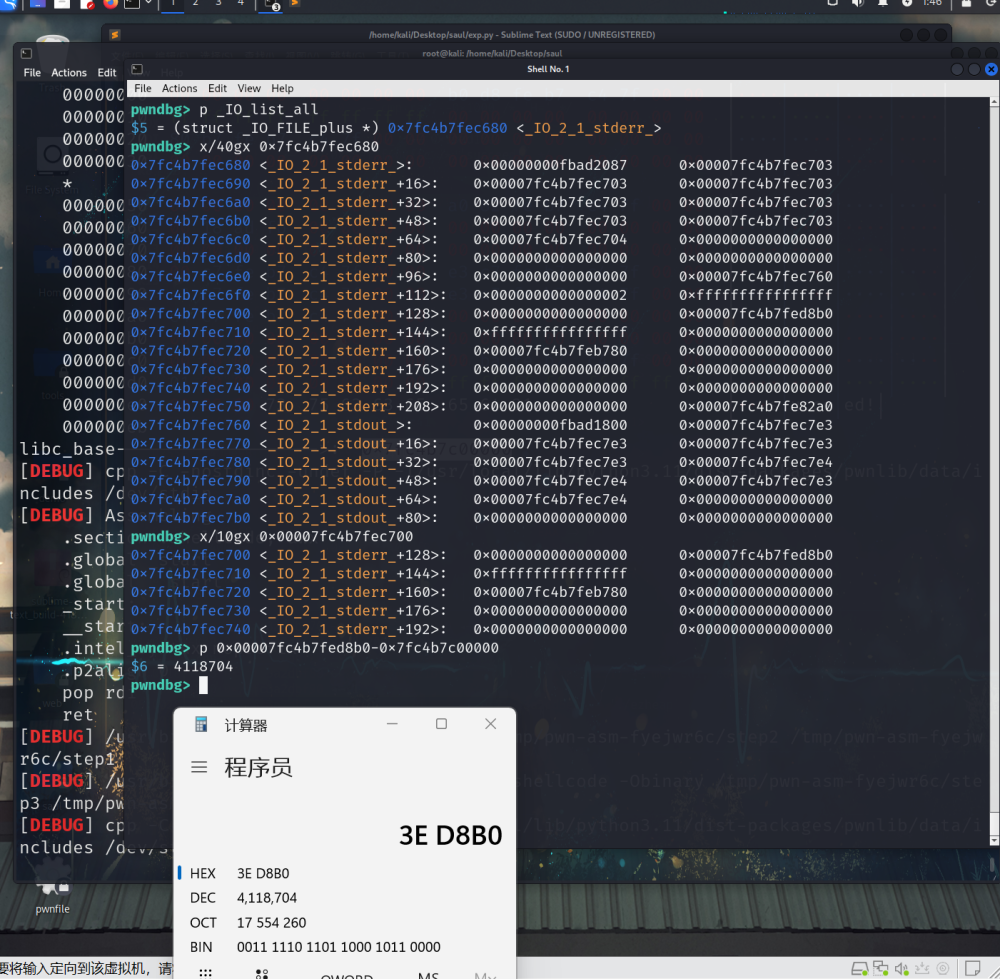Click the VM camera status icon

pos(943,969)
